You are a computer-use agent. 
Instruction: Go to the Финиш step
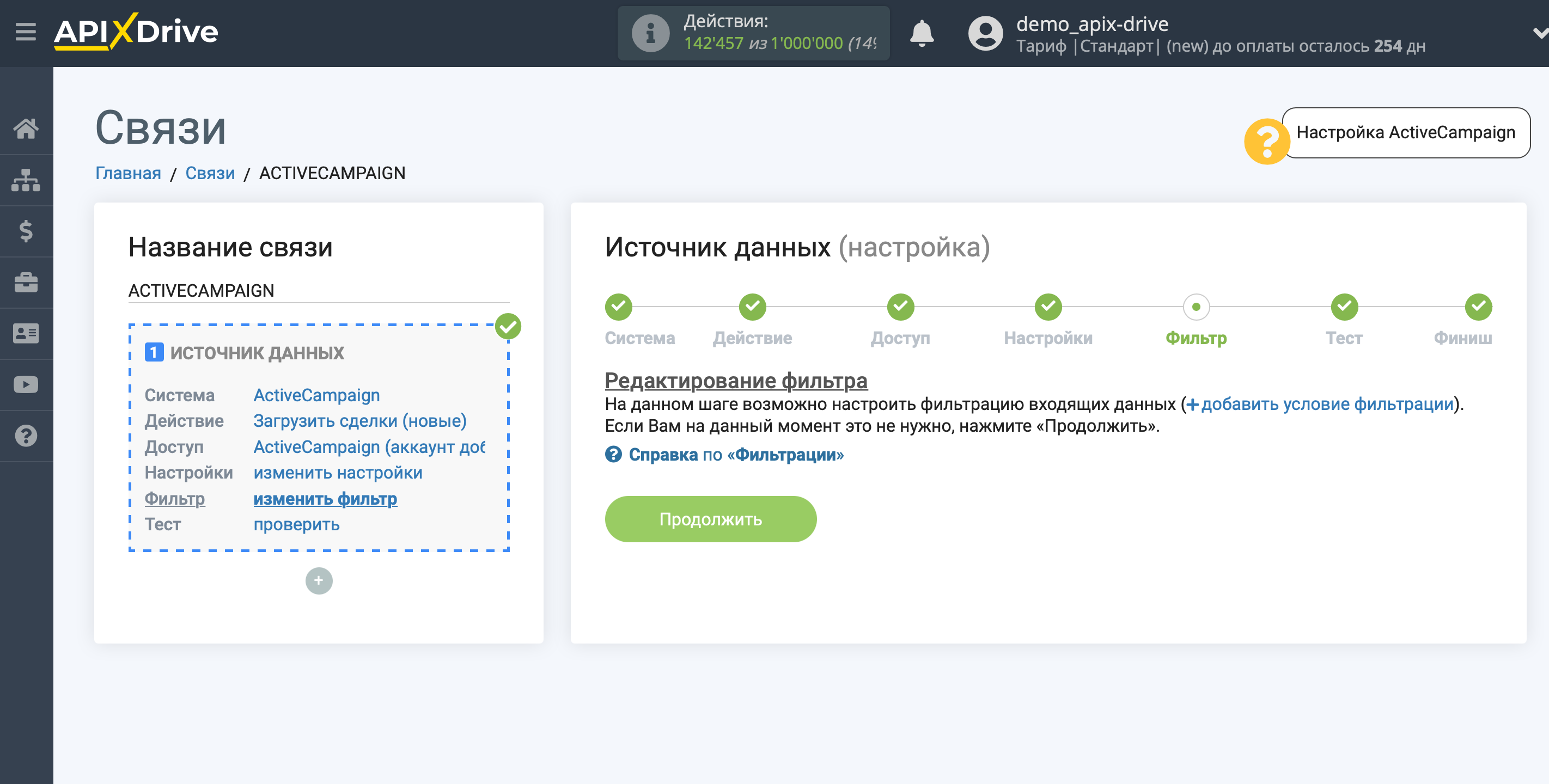1462,339
